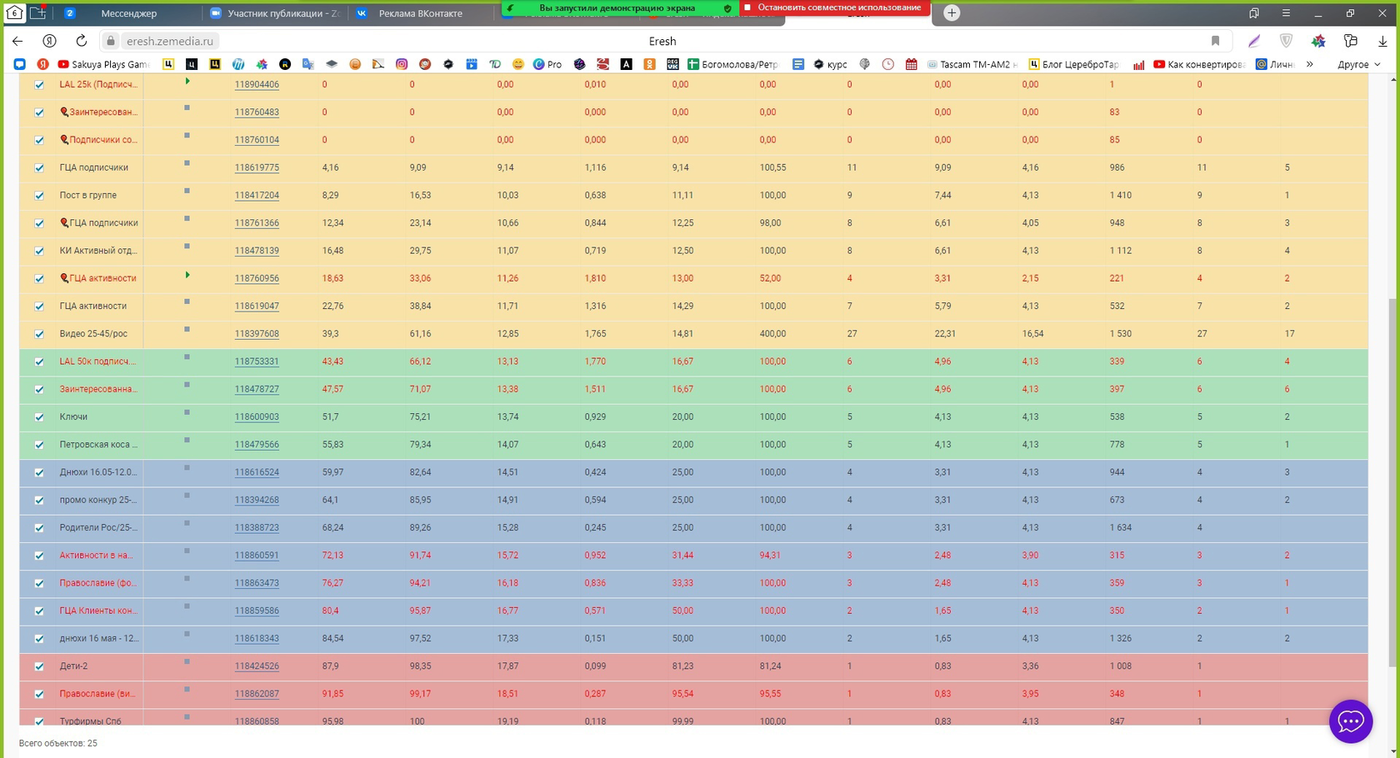
Task: Open campaign ID 118862087 link
Action: (x=257, y=694)
